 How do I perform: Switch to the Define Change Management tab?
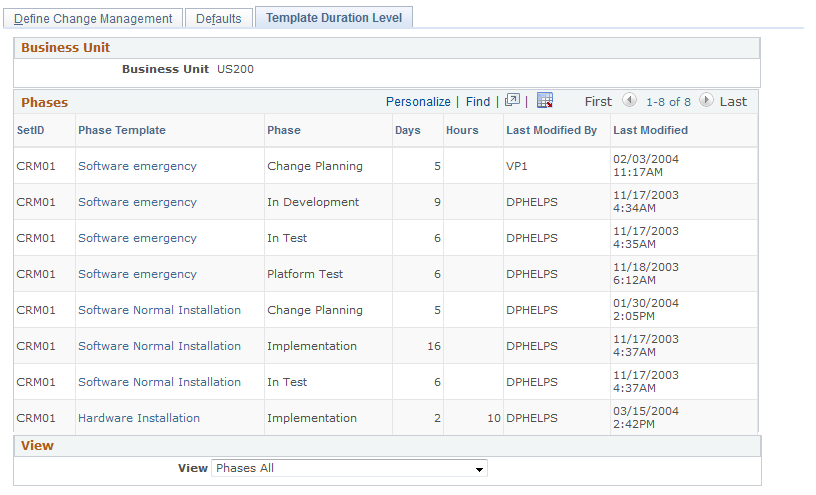[93, 19]
